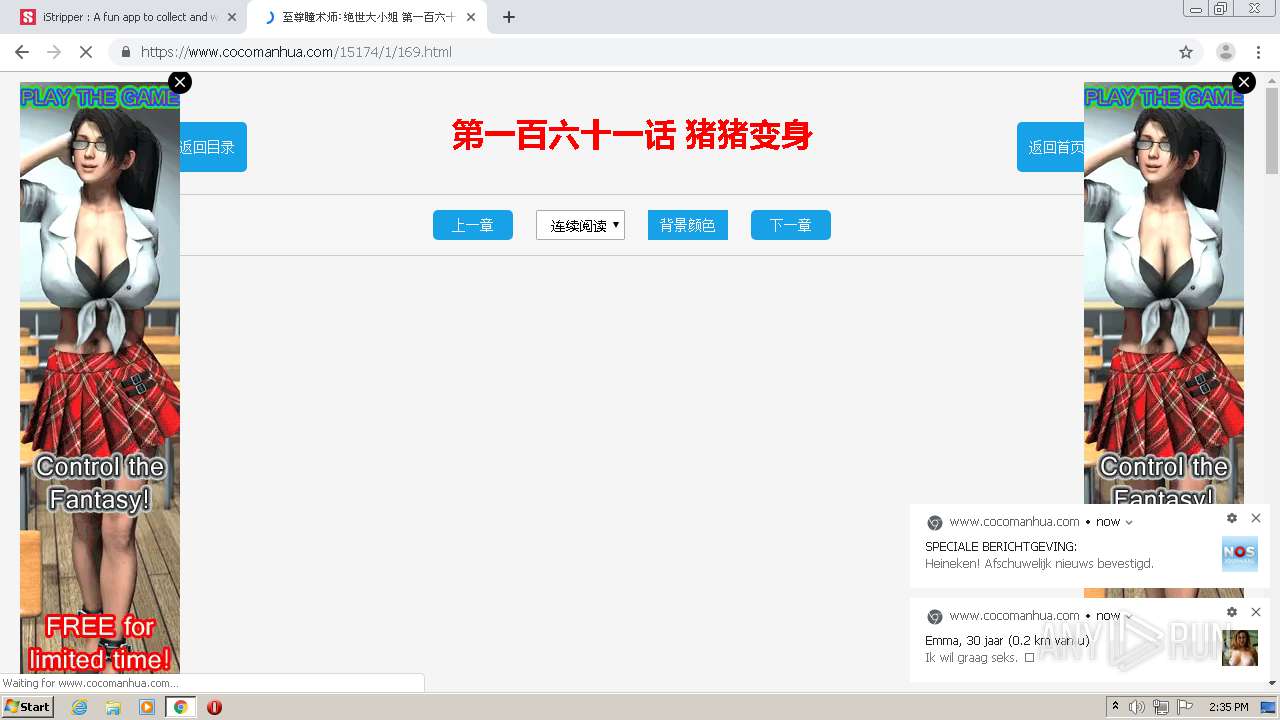Viewport: 1280px width, 720px height.
Task: Open the red Opera-style taskbar icon
Action: (x=214, y=707)
